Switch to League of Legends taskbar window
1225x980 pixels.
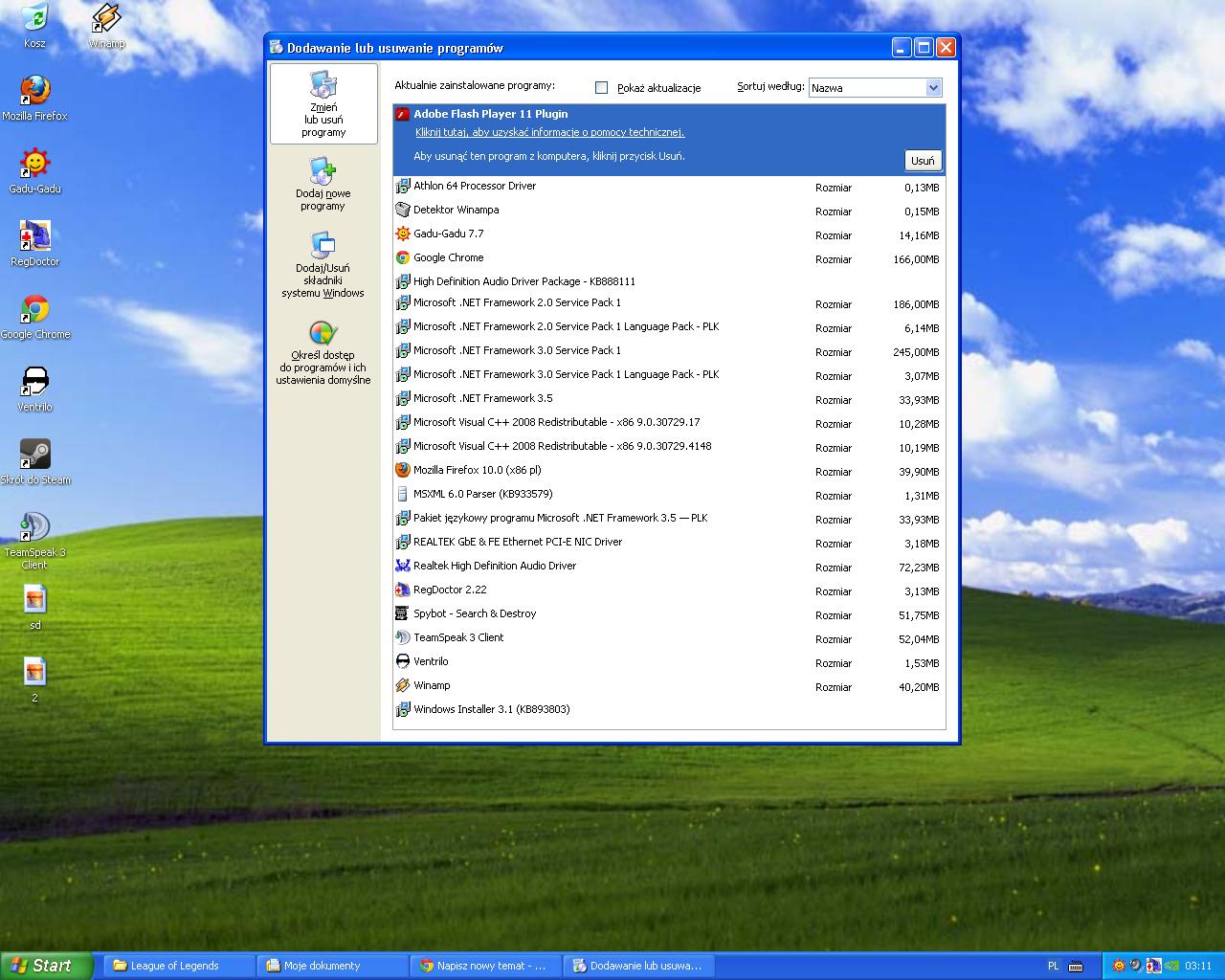(x=179, y=966)
